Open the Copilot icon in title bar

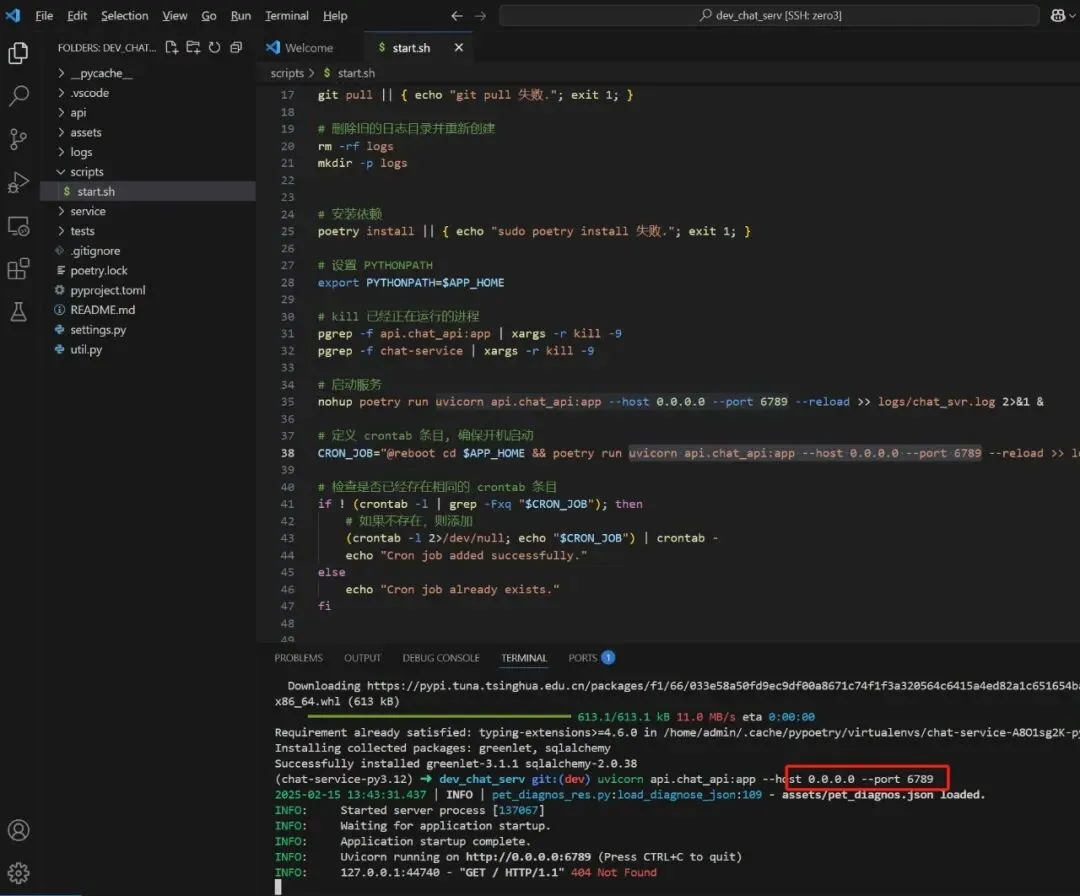click(1058, 15)
